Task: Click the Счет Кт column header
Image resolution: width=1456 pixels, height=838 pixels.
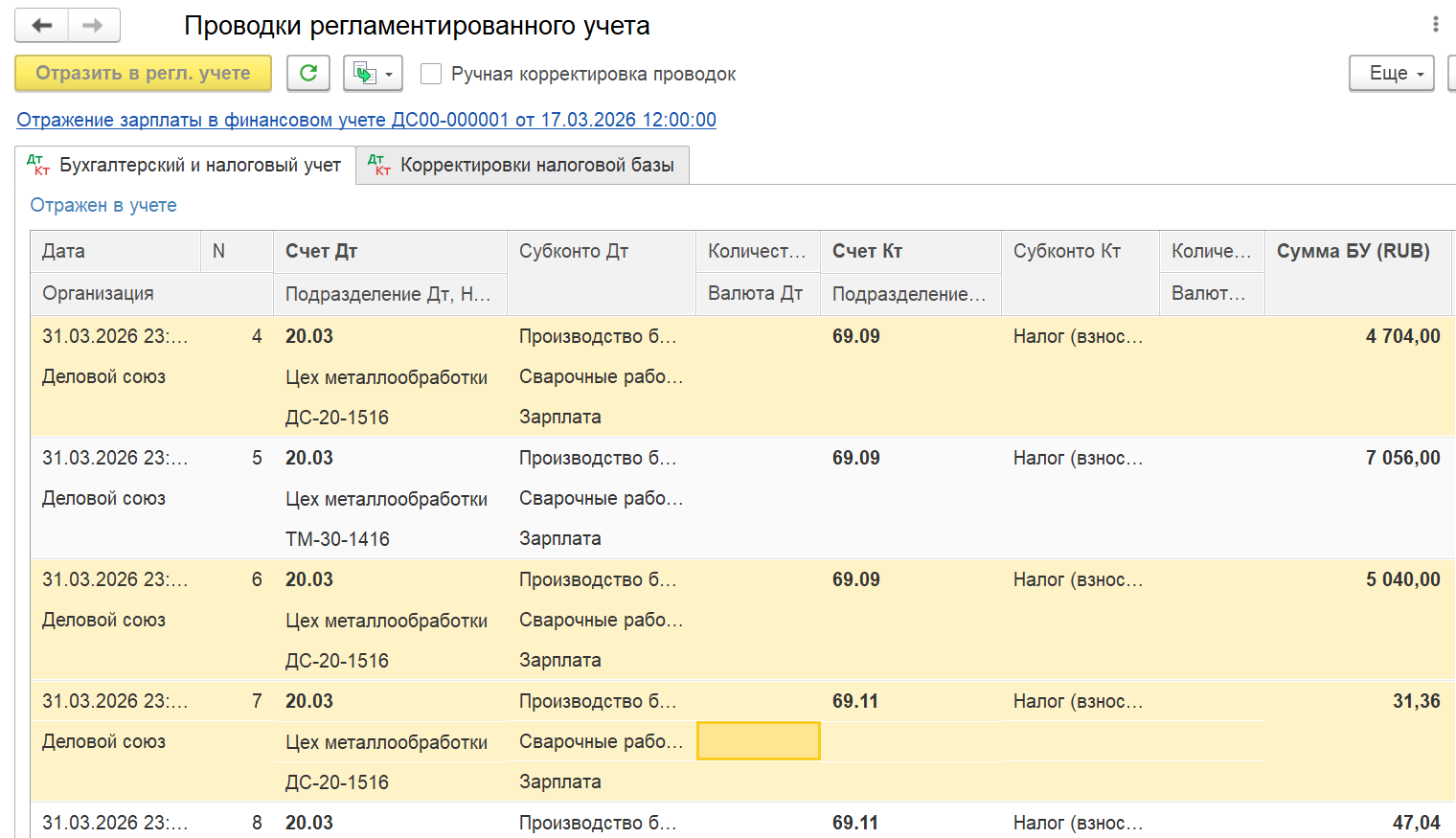Action: coord(911,251)
